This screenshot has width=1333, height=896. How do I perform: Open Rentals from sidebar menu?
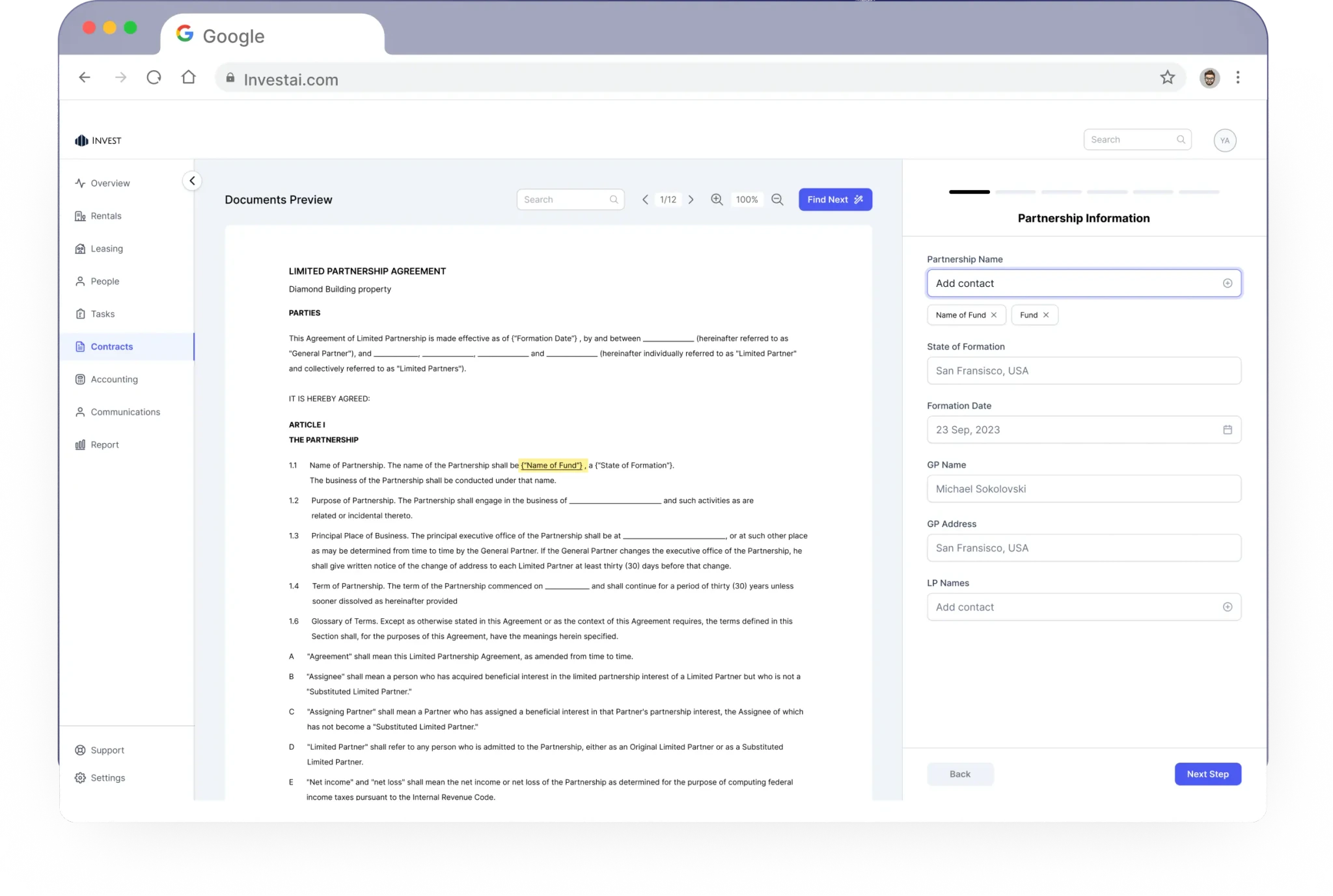pyautogui.click(x=105, y=216)
